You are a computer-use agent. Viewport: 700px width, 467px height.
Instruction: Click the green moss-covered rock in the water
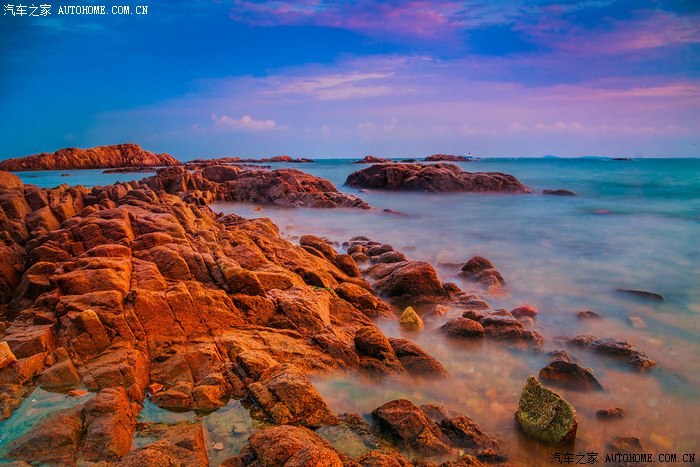point(545,411)
